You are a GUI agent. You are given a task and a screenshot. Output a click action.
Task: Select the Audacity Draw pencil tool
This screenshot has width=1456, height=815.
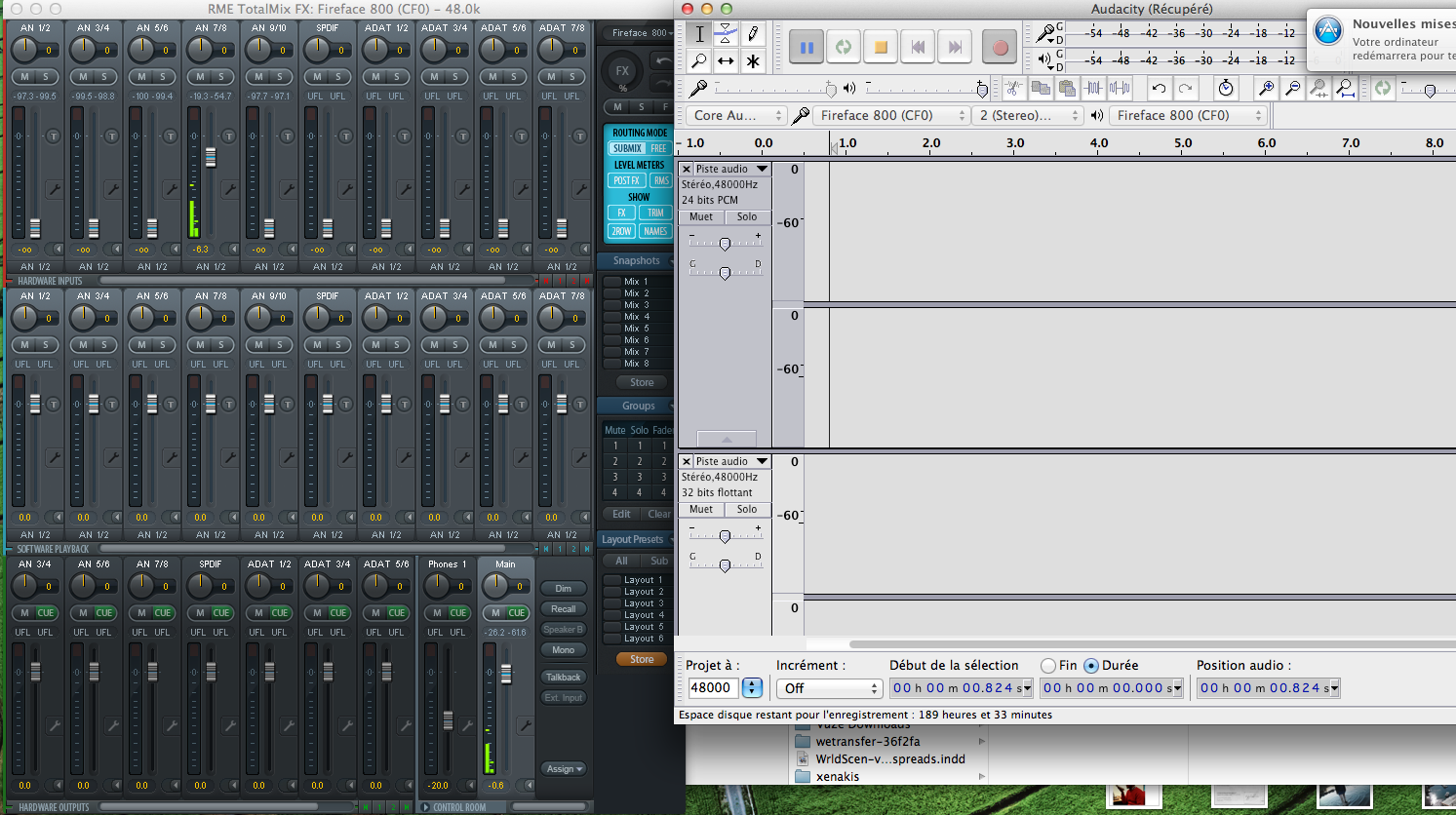753,33
